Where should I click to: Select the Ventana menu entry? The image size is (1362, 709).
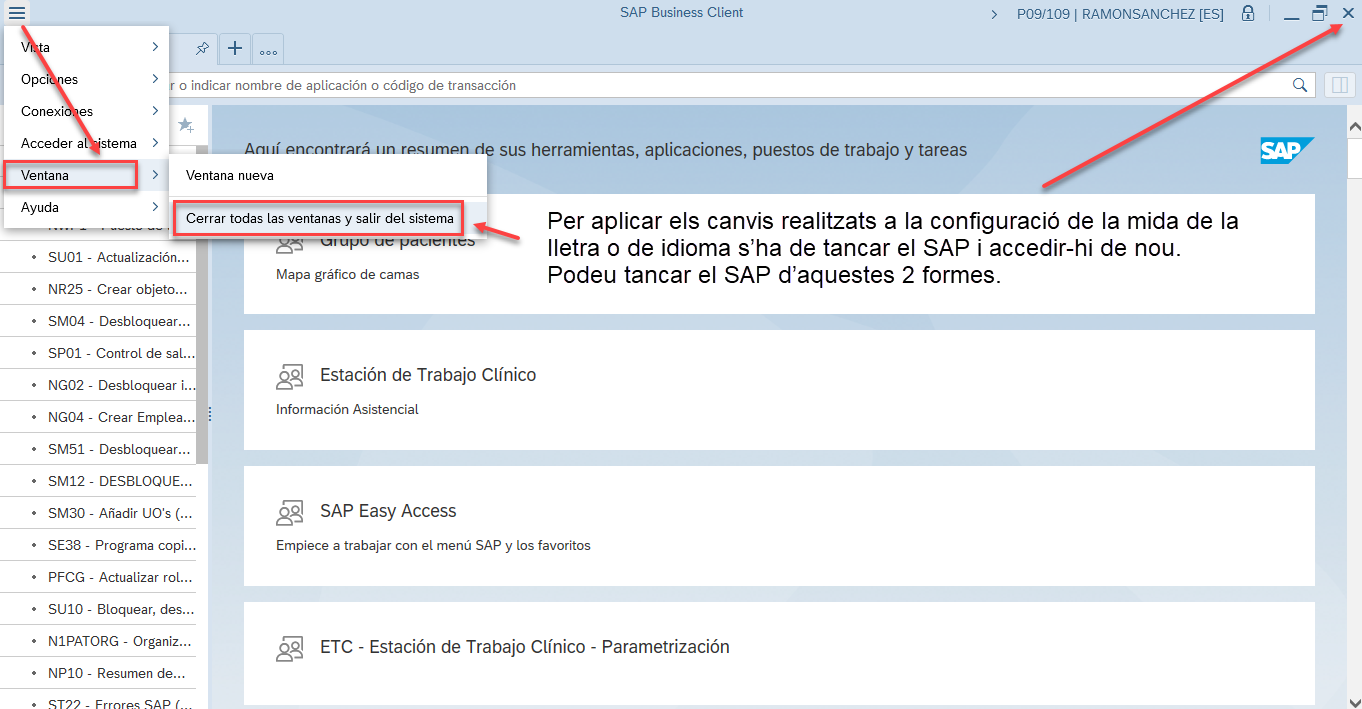click(87, 175)
